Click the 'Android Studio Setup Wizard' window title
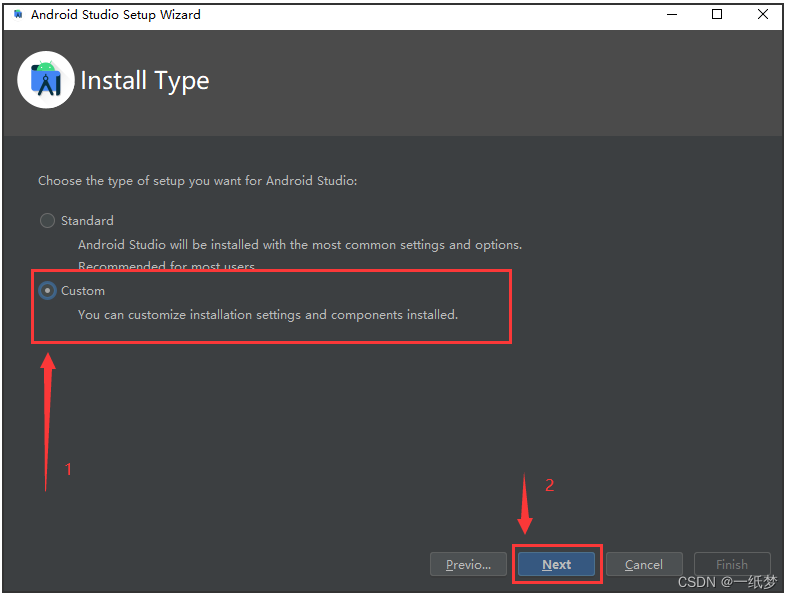Screen dimensions: 787x595 [116, 15]
